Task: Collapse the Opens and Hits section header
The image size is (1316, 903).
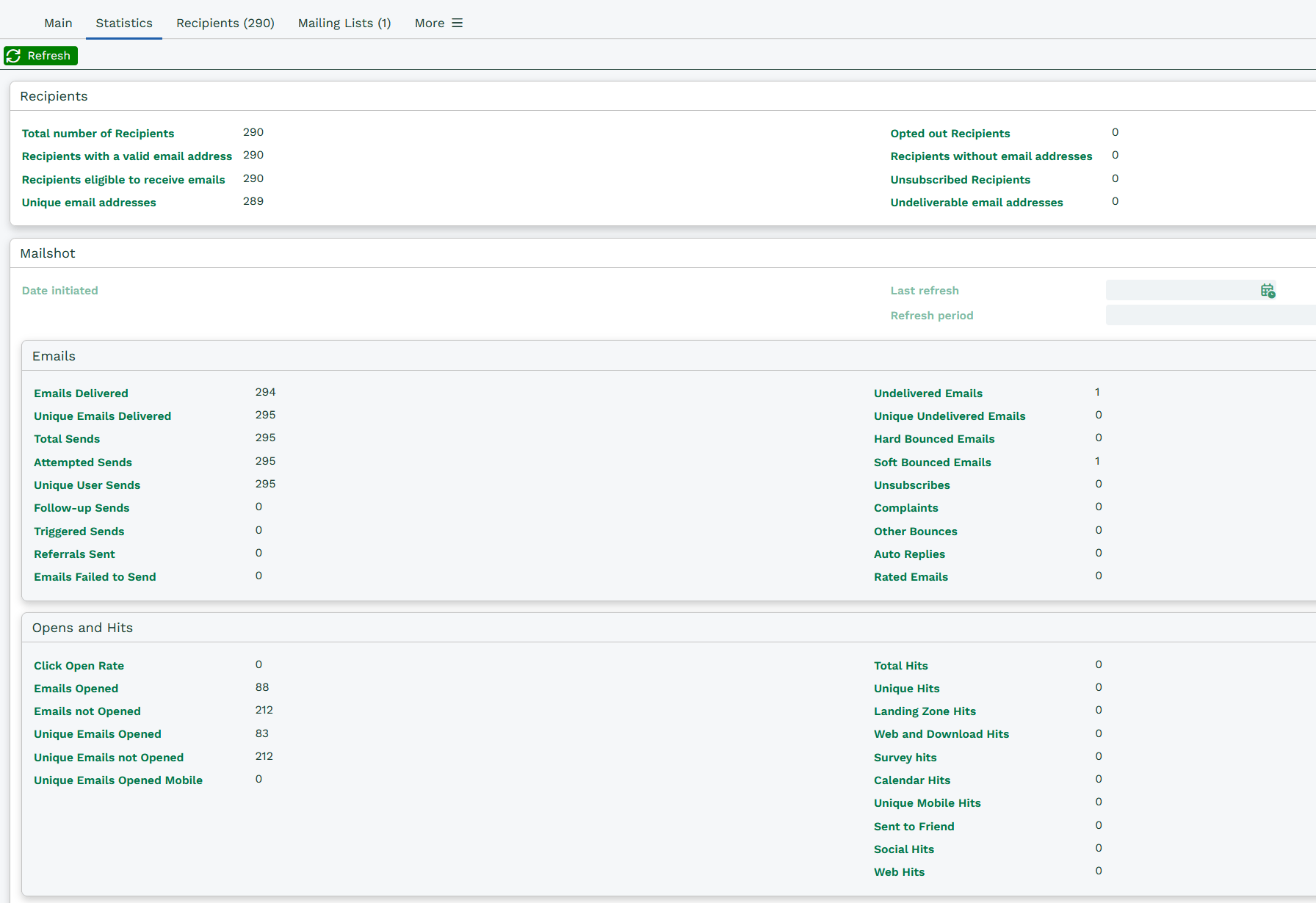Action: [82, 628]
